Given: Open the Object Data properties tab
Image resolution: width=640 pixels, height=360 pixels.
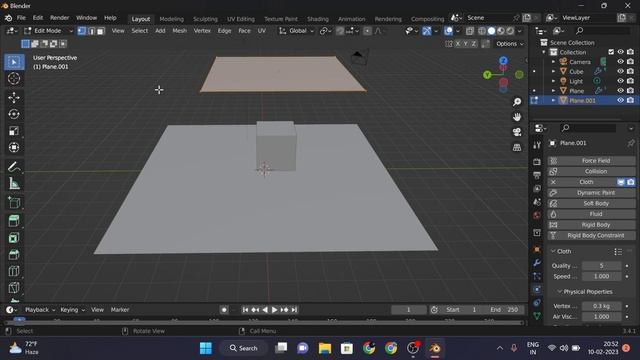Looking at the screenshot, I should [537, 316].
